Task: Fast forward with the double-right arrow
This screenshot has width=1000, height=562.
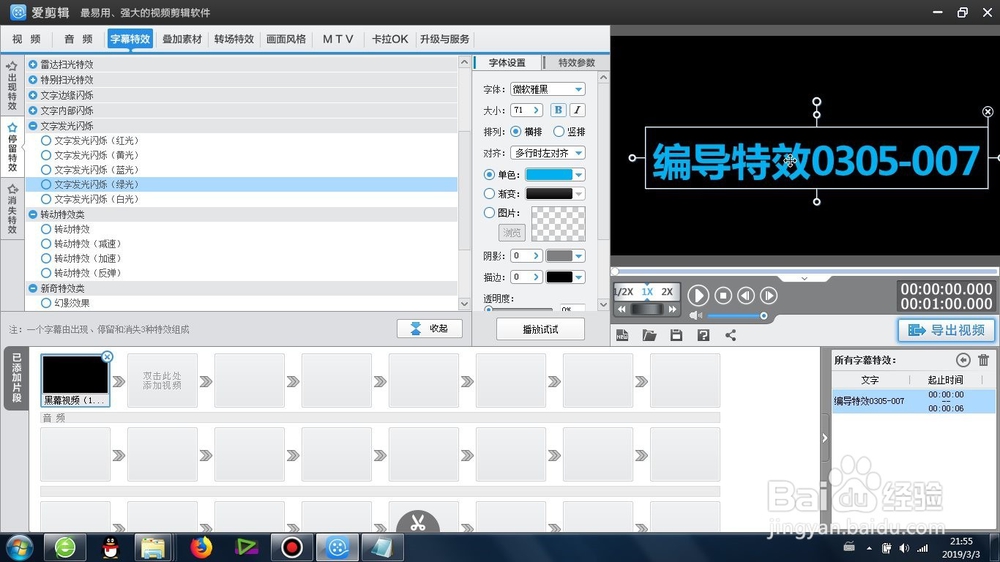Action: coord(672,309)
